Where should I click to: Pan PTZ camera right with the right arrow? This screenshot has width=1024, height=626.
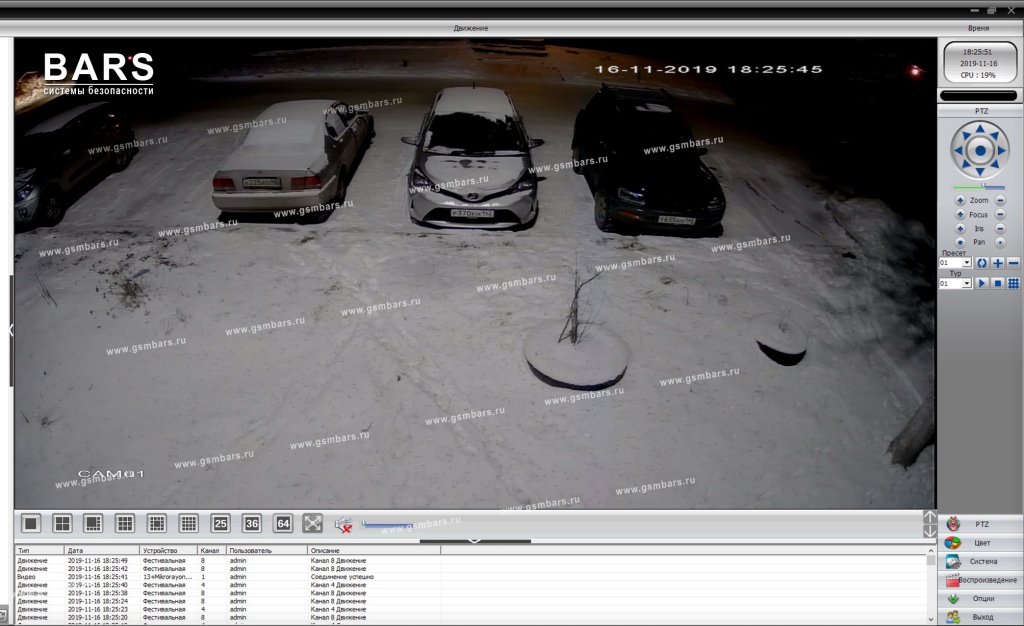[x=1002, y=151]
